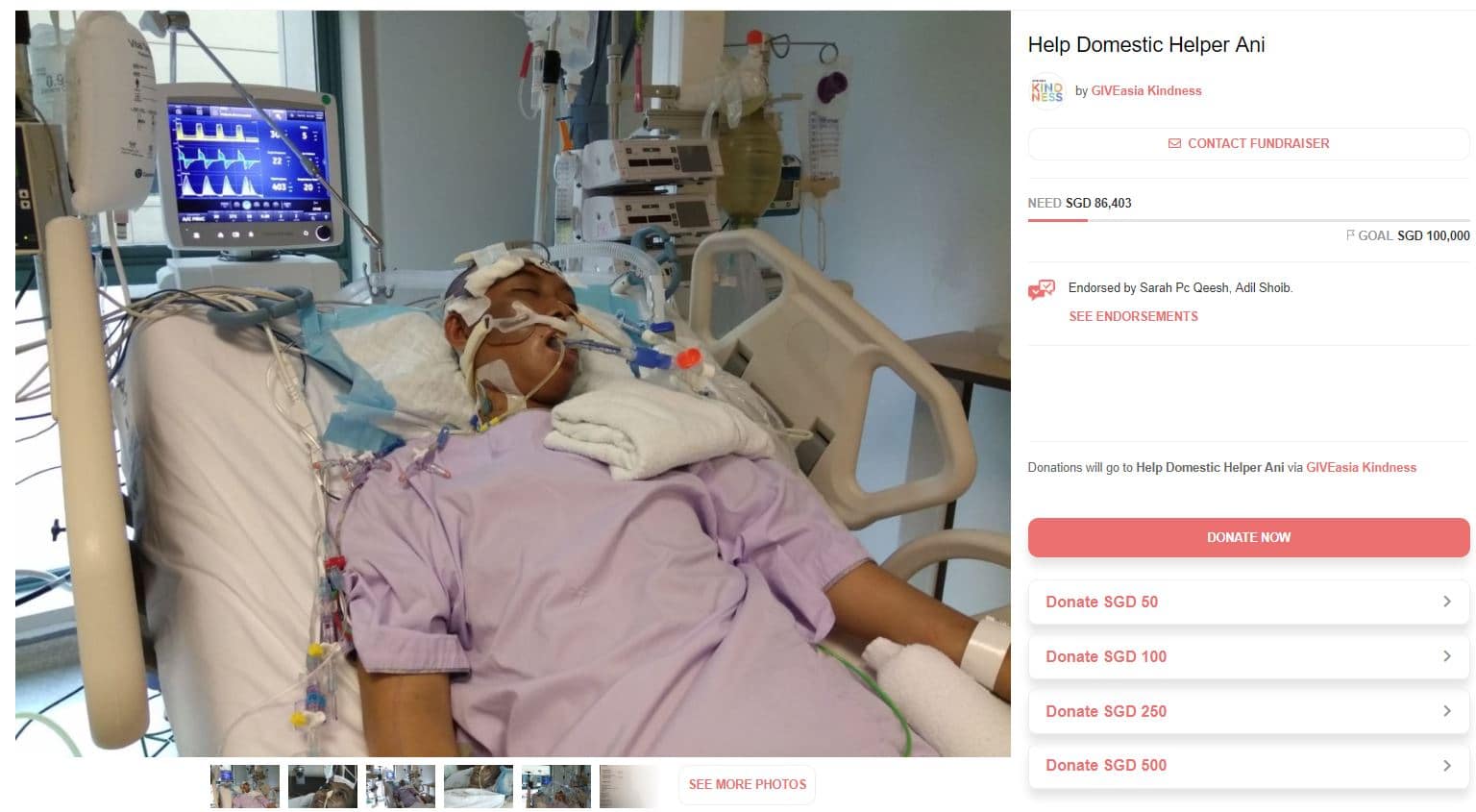Open the Donate SGD 250 chevron arrow
1476x812 pixels.
click(x=1447, y=711)
